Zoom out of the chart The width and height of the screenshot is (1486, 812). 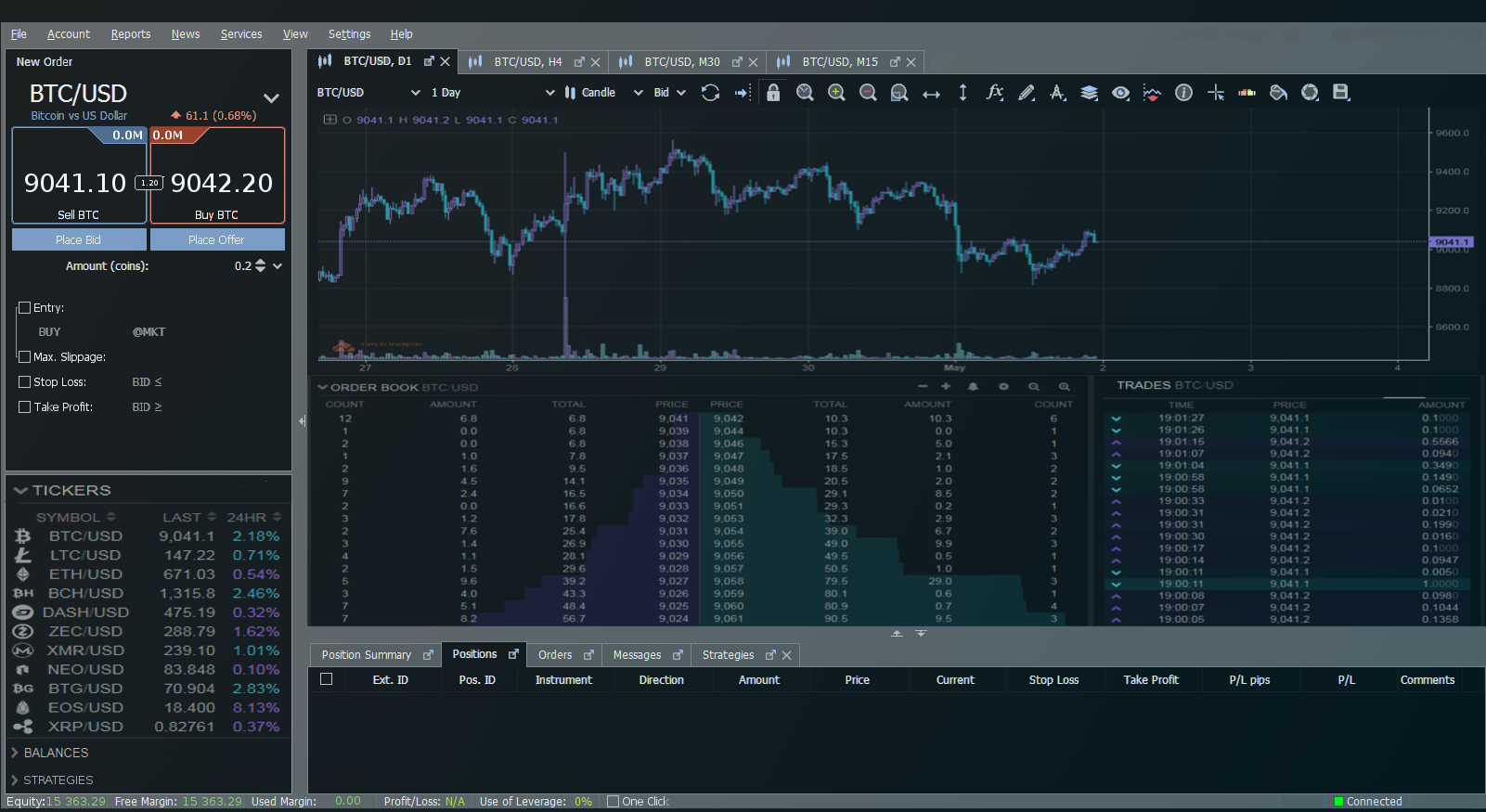pos(868,93)
